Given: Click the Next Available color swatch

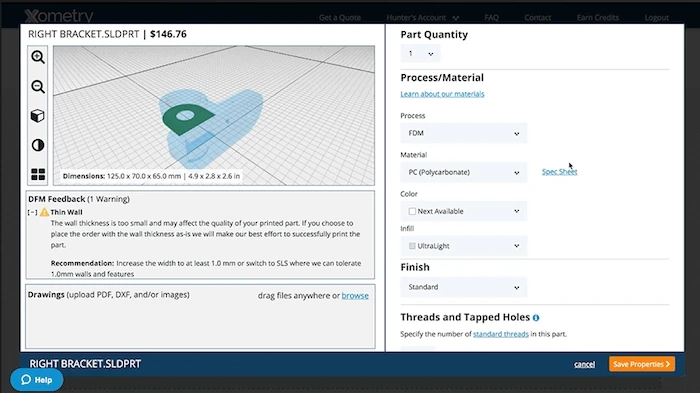Looking at the screenshot, I should [x=412, y=211].
